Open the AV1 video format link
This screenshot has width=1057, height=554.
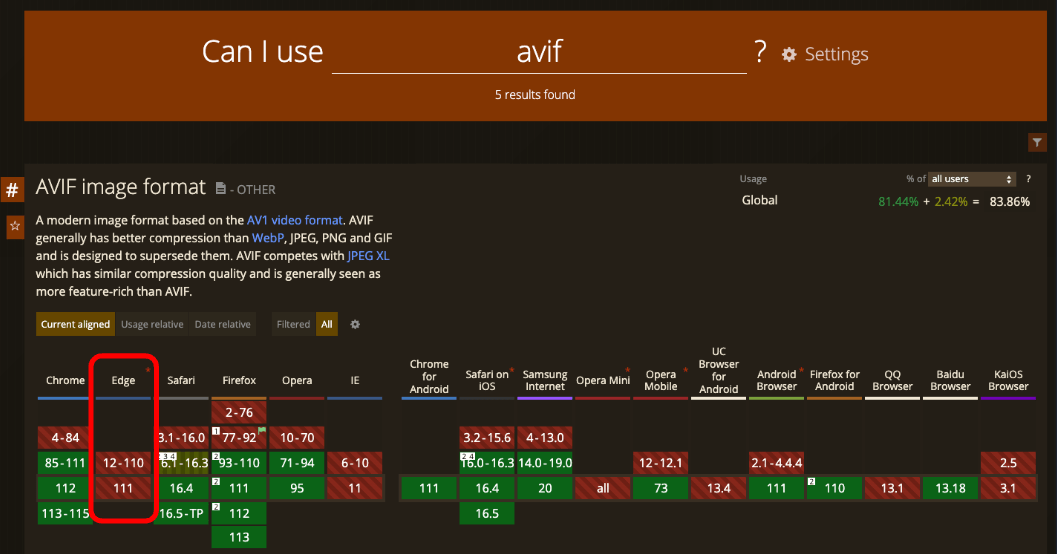click(295, 220)
